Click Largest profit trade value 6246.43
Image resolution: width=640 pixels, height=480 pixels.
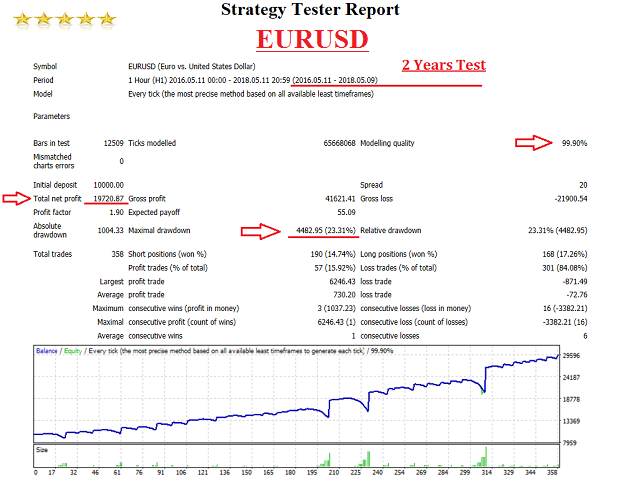click(342, 282)
